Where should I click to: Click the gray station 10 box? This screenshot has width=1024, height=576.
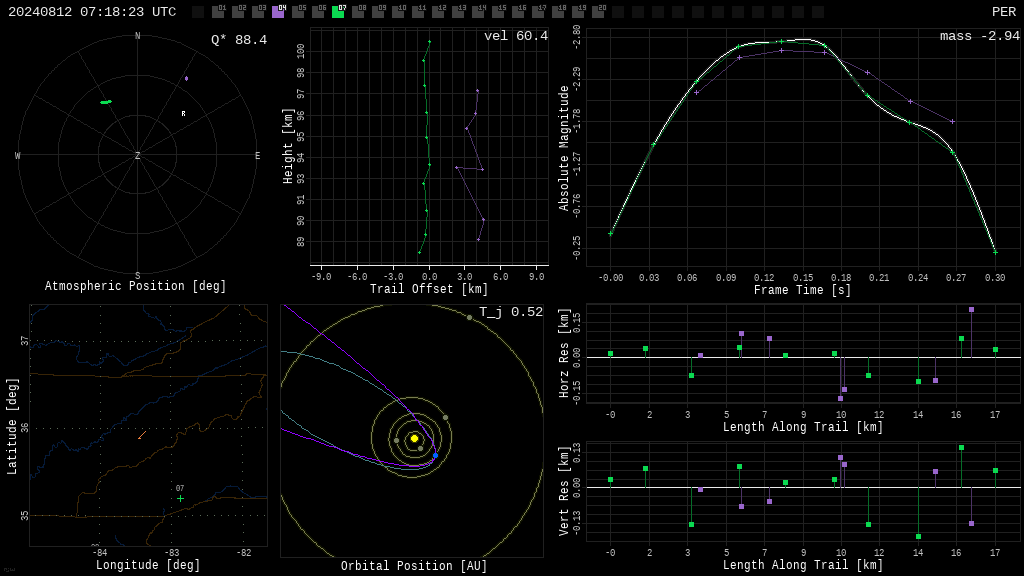click(398, 11)
